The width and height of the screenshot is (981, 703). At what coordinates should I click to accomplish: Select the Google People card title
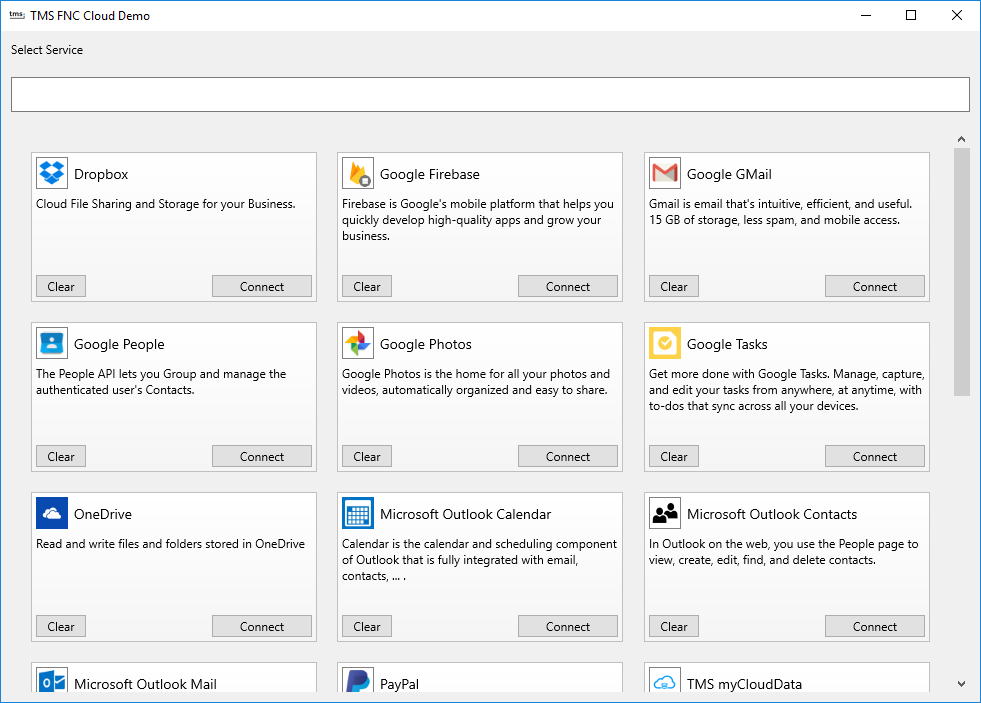pyautogui.click(x=119, y=344)
